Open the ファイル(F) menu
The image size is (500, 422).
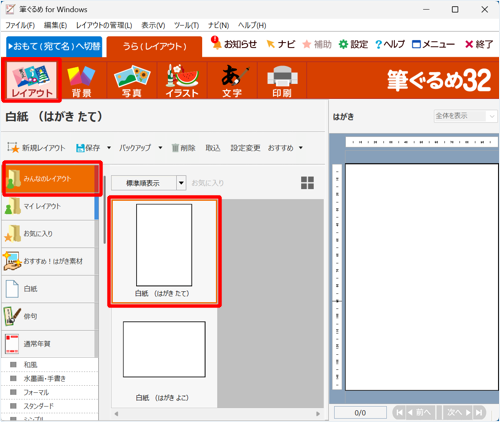coord(20,25)
